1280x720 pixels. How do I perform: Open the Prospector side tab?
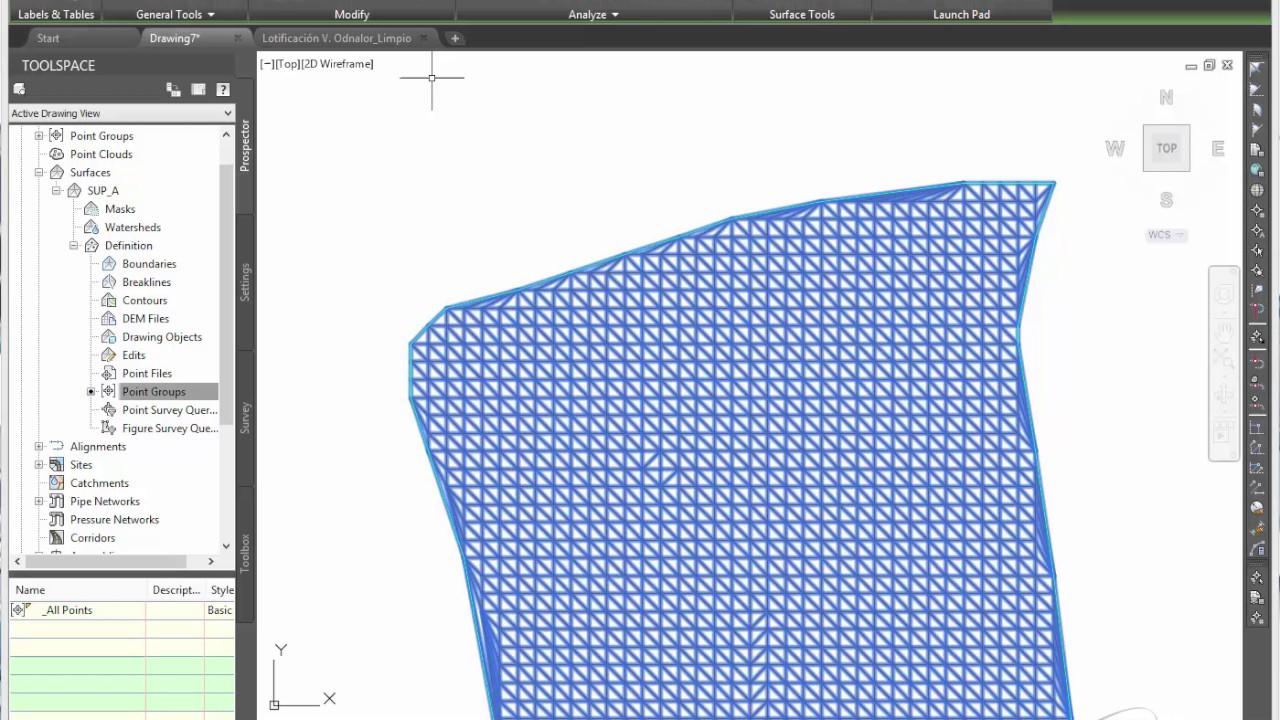(245, 146)
